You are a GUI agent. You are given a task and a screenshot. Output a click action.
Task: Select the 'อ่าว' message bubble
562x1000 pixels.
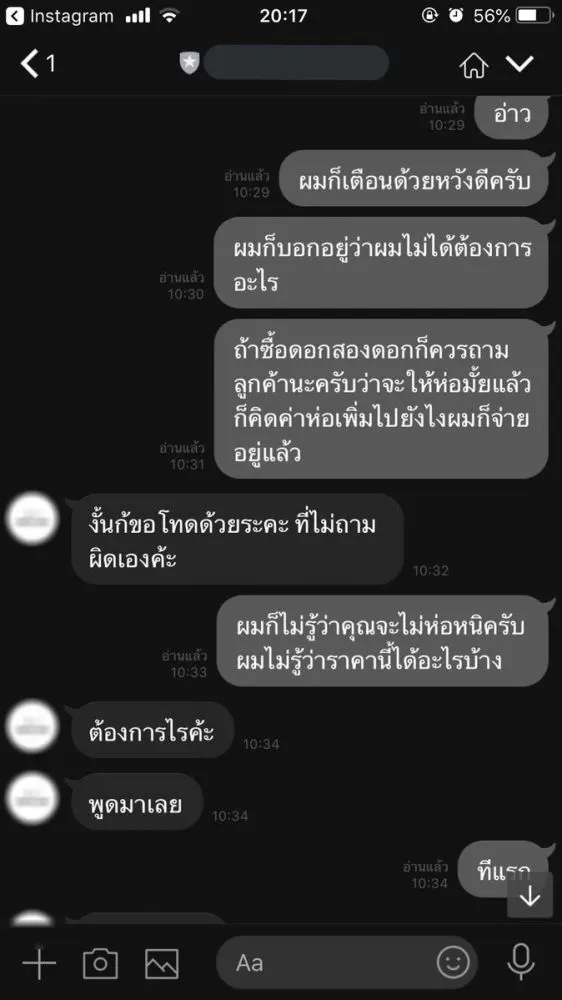(x=512, y=117)
